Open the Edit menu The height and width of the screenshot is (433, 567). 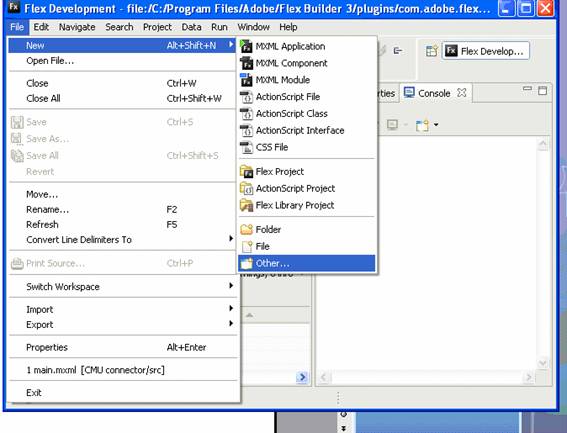pos(41,27)
